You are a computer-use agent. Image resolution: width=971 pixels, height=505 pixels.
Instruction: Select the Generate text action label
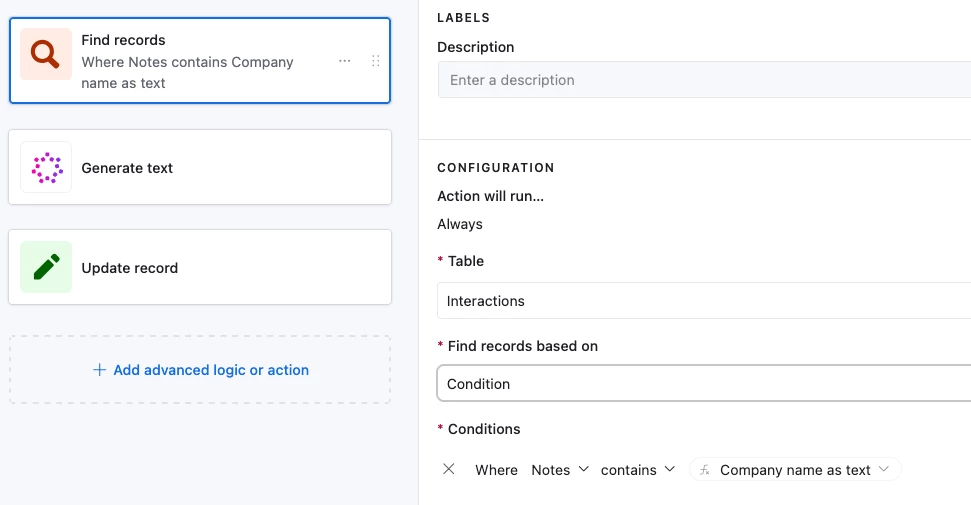(x=127, y=168)
